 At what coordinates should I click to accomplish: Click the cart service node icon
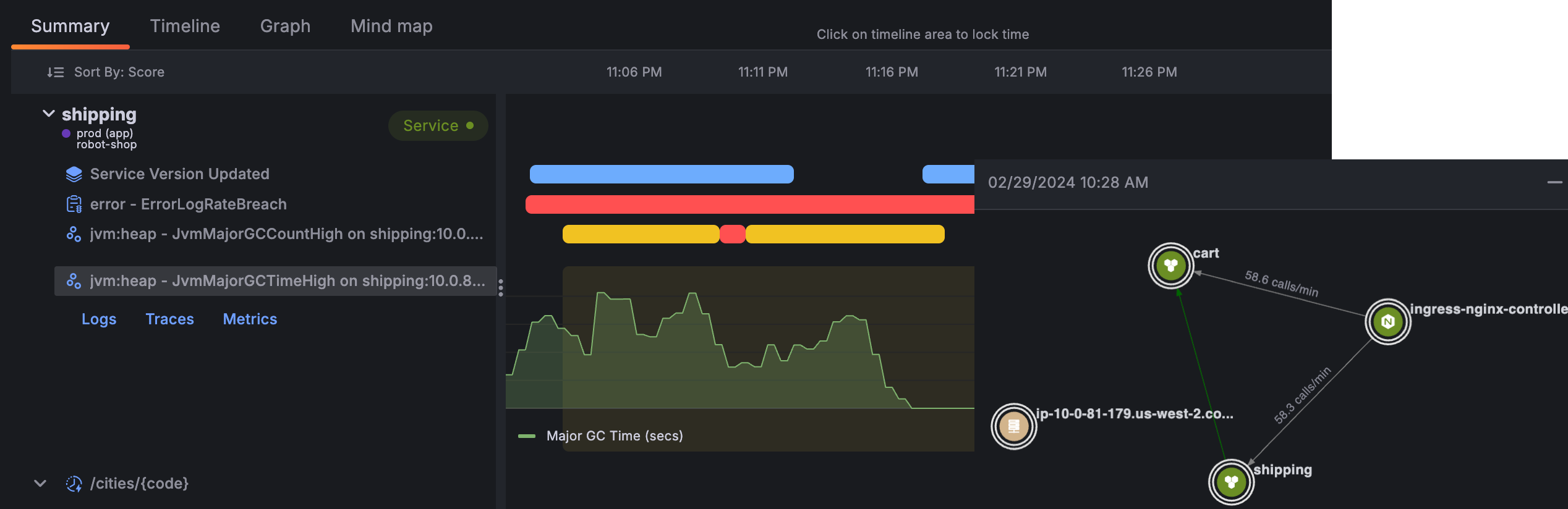pyautogui.click(x=1170, y=266)
